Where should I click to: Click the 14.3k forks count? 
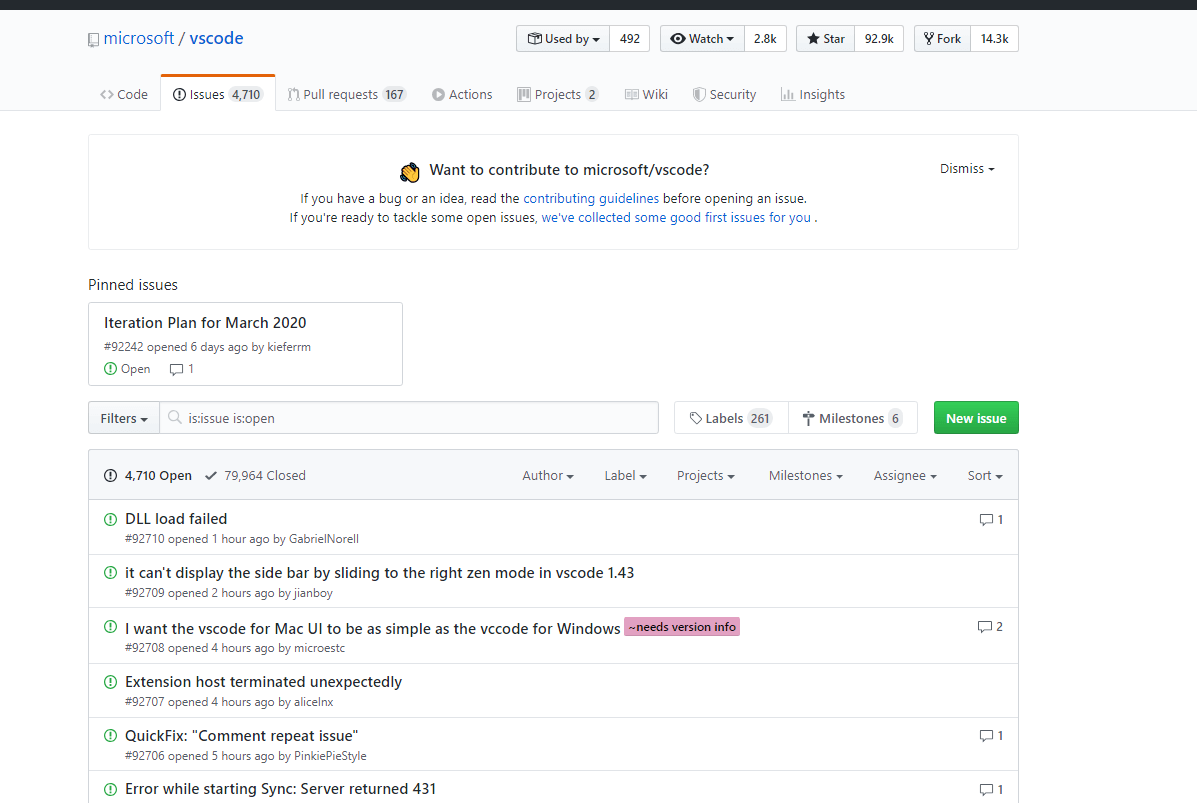(995, 39)
